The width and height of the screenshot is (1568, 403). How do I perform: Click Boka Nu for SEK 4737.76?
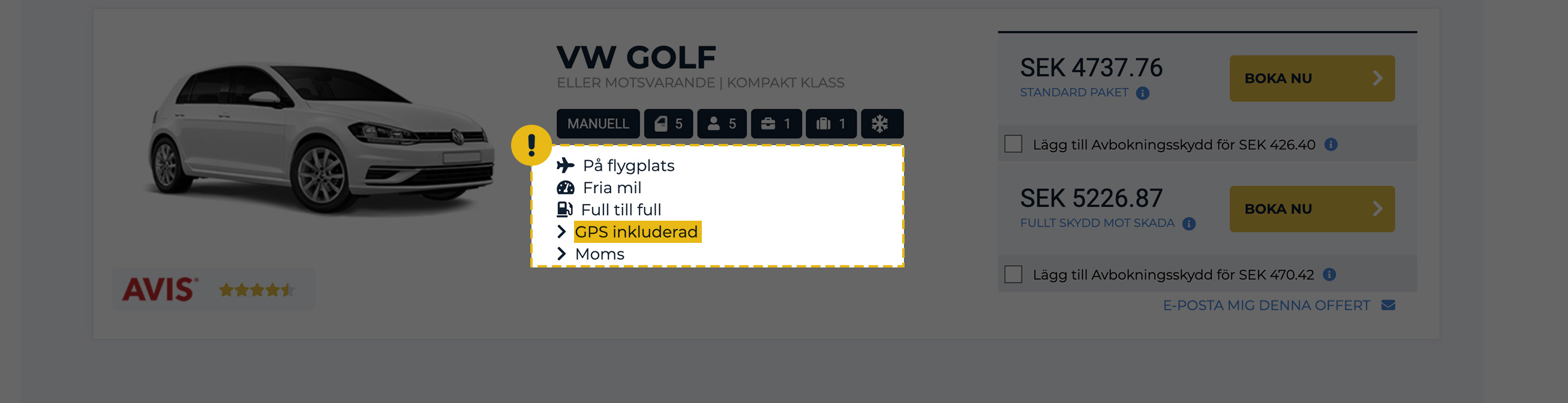click(1311, 79)
